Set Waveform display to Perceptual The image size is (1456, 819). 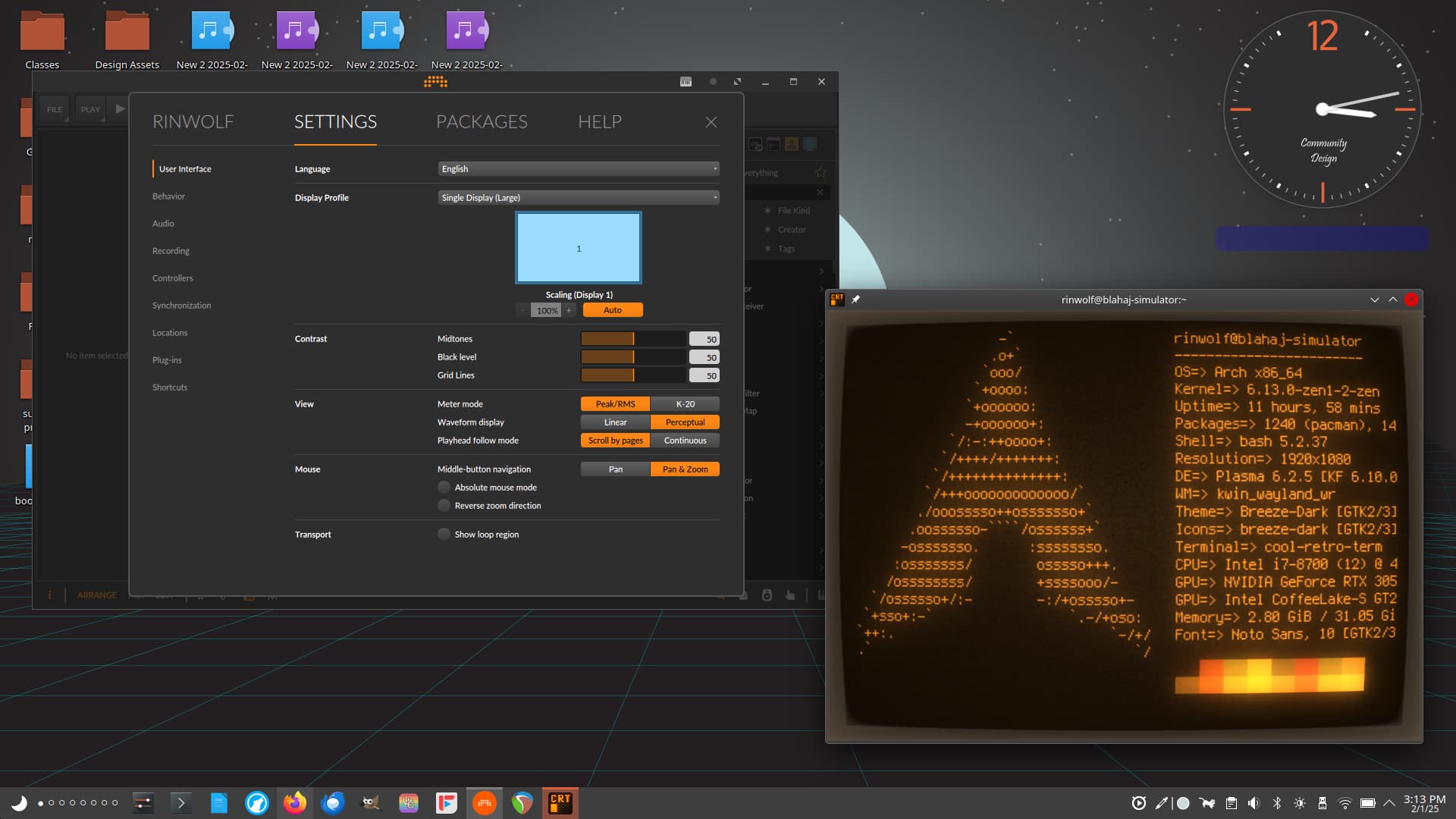click(686, 422)
